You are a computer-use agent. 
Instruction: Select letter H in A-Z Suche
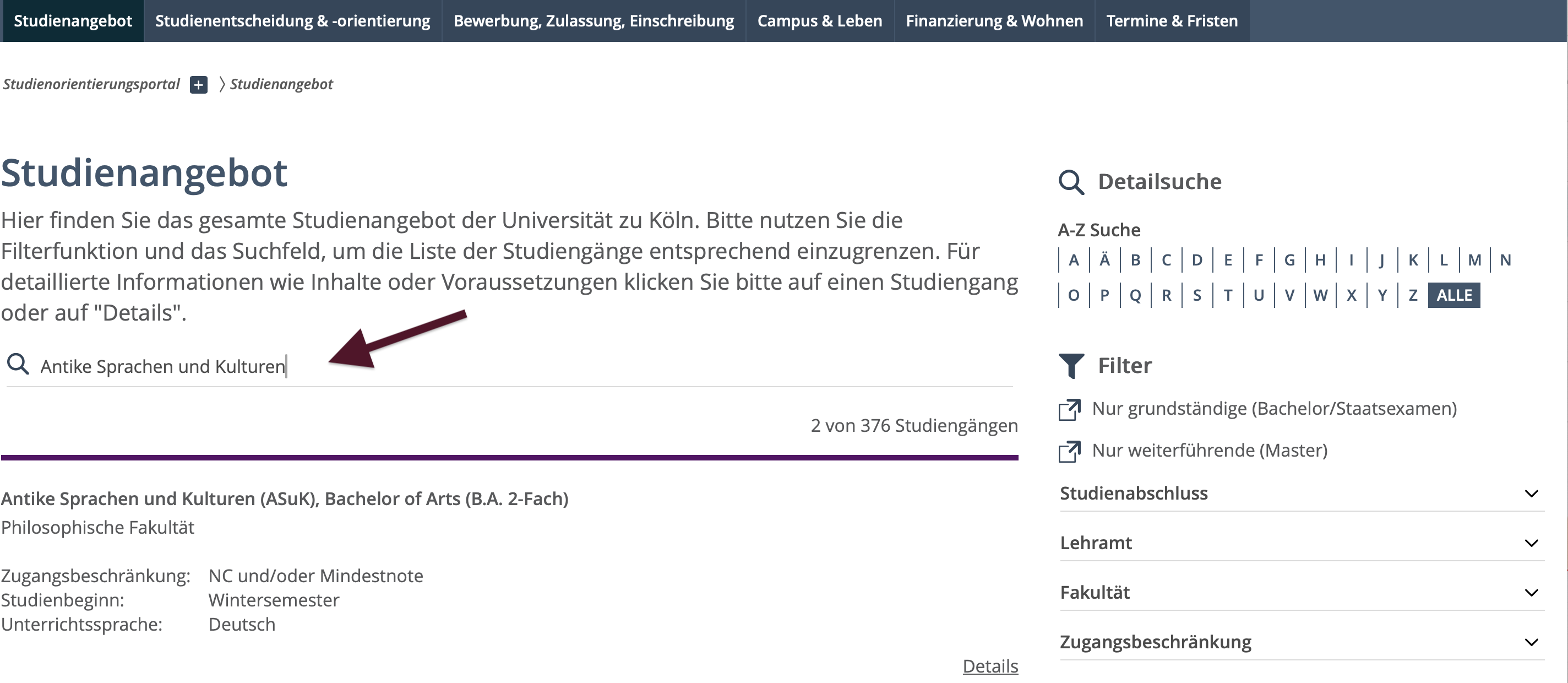(x=1320, y=260)
